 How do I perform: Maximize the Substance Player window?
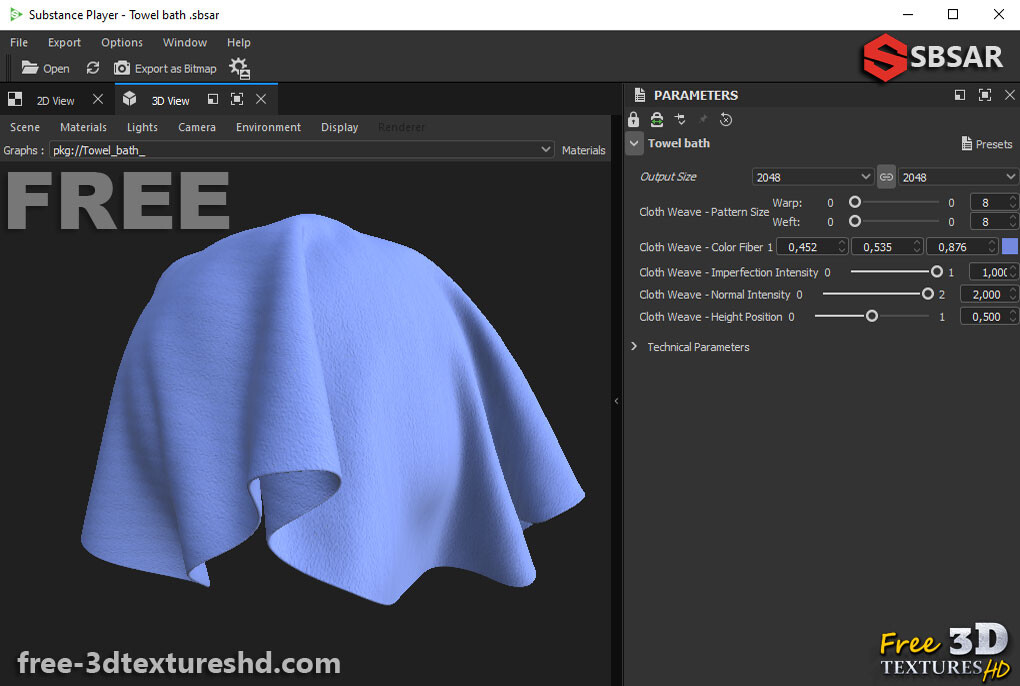tap(953, 14)
